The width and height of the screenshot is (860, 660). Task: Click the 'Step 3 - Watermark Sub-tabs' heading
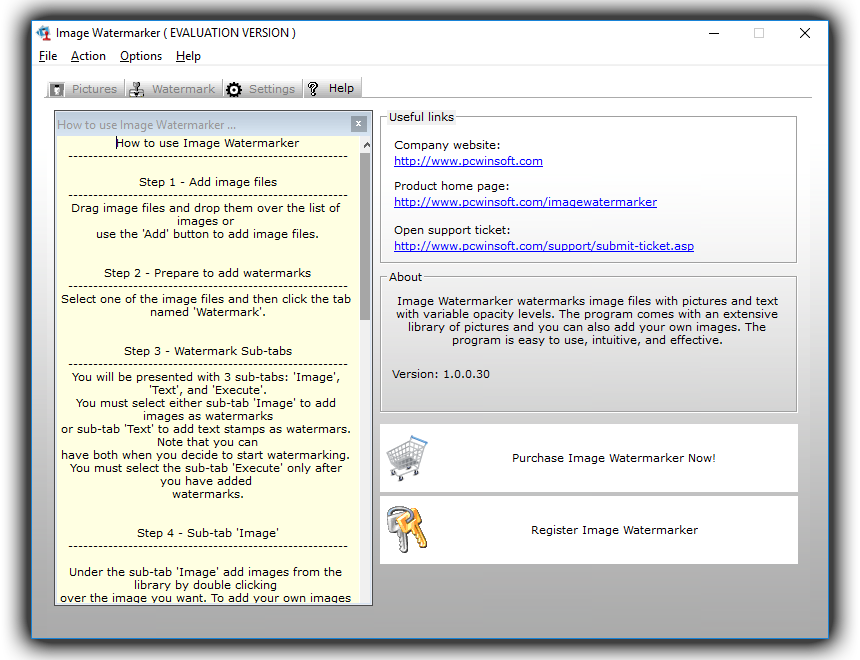point(208,351)
